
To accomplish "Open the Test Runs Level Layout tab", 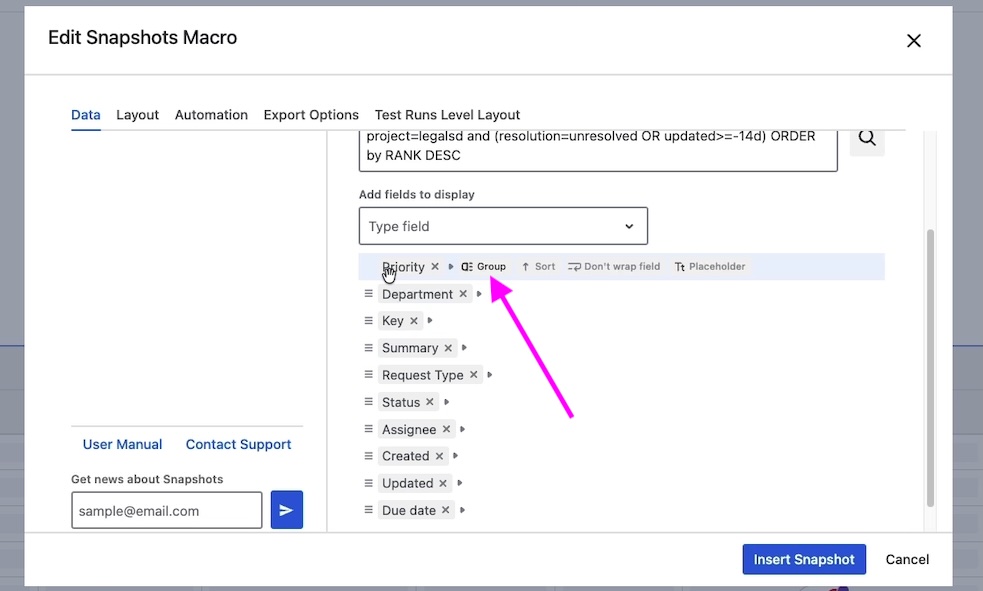I will pos(448,115).
